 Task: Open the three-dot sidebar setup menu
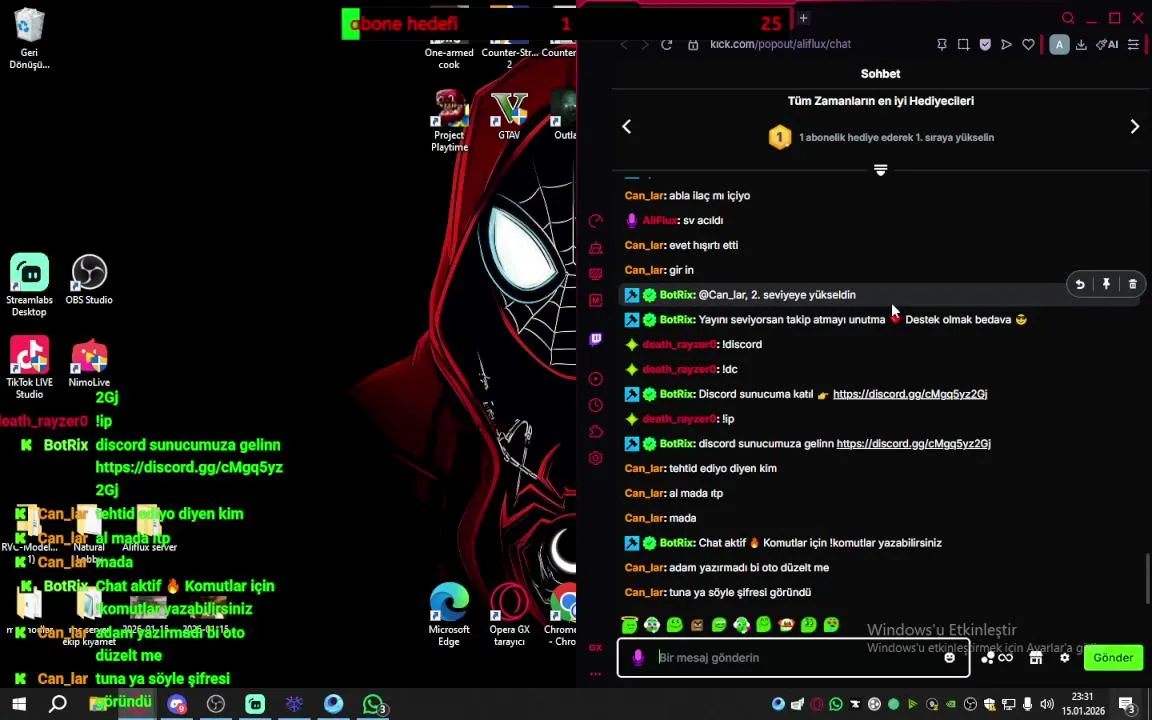(596, 674)
